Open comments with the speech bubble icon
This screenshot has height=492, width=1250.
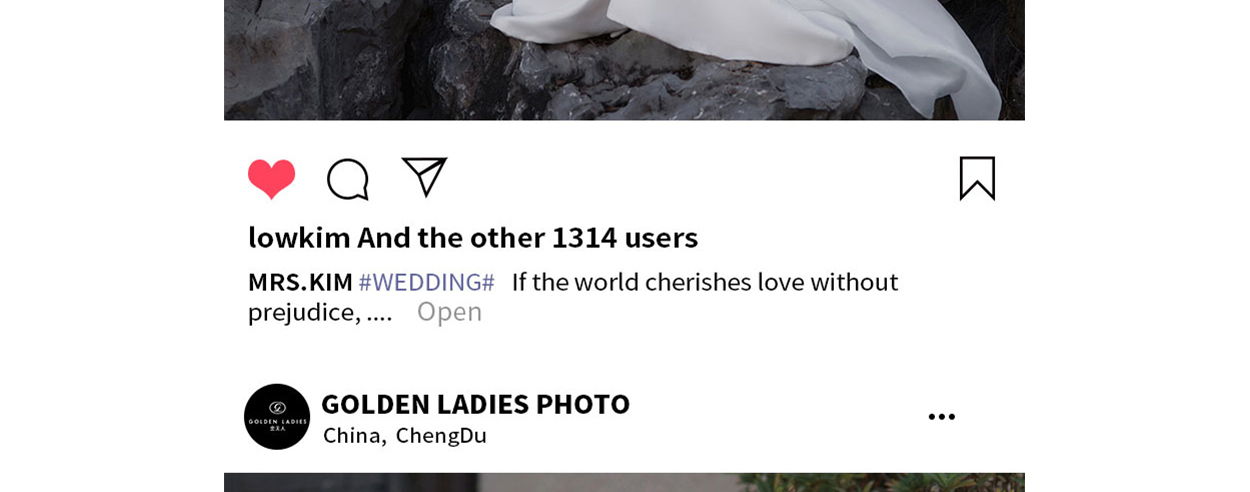pyautogui.click(x=348, y=180)
